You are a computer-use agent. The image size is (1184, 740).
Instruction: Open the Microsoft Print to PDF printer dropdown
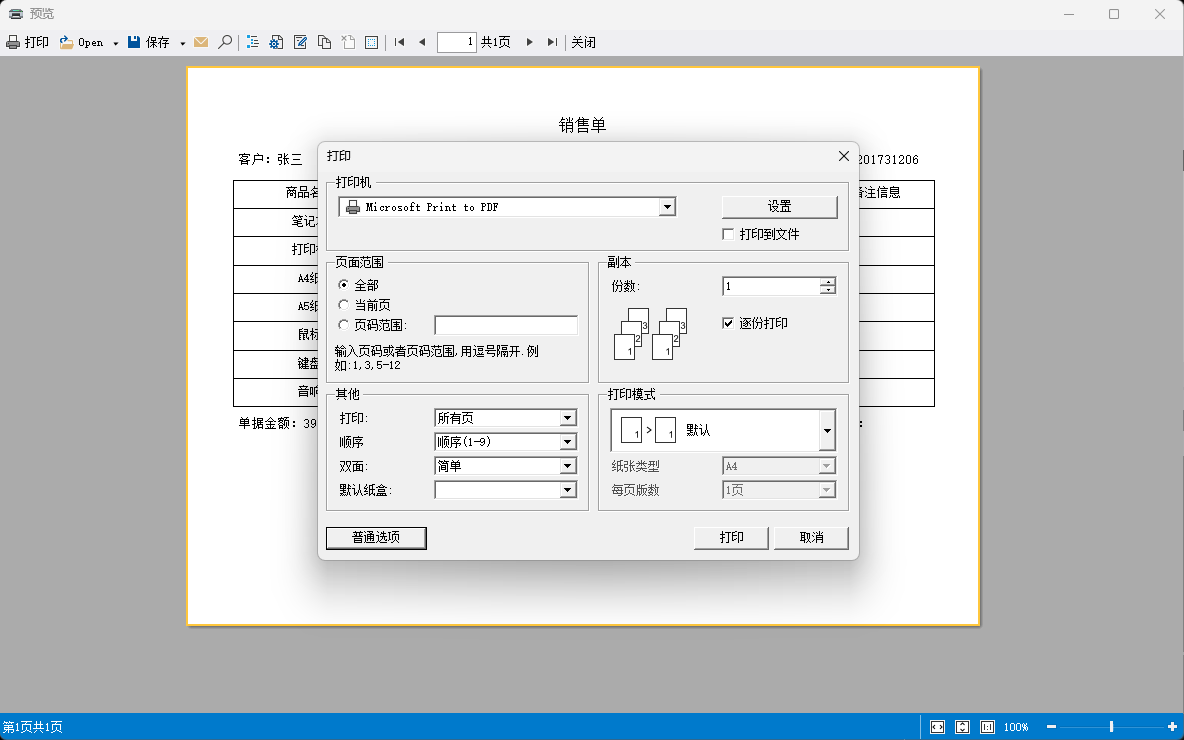point(667,207)
